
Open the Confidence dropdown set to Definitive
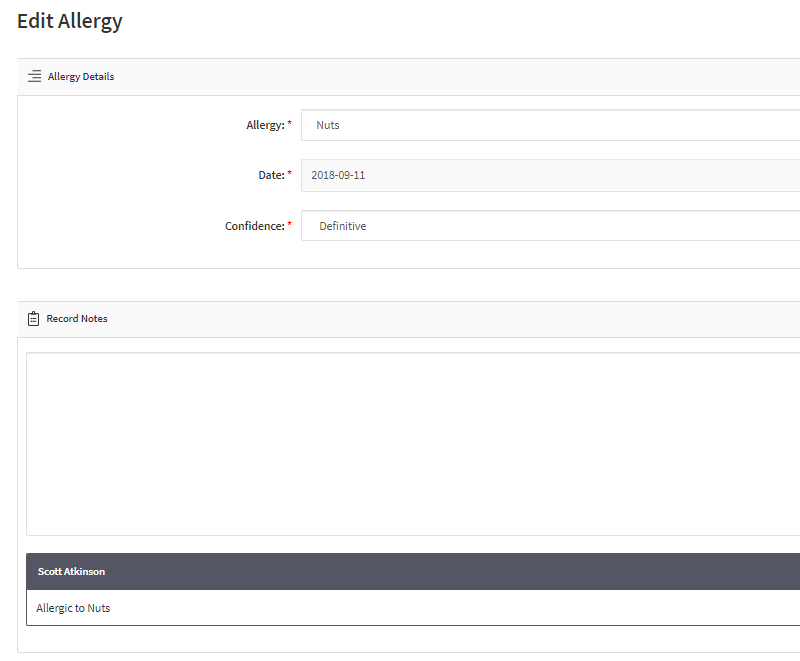pos(551,226)
